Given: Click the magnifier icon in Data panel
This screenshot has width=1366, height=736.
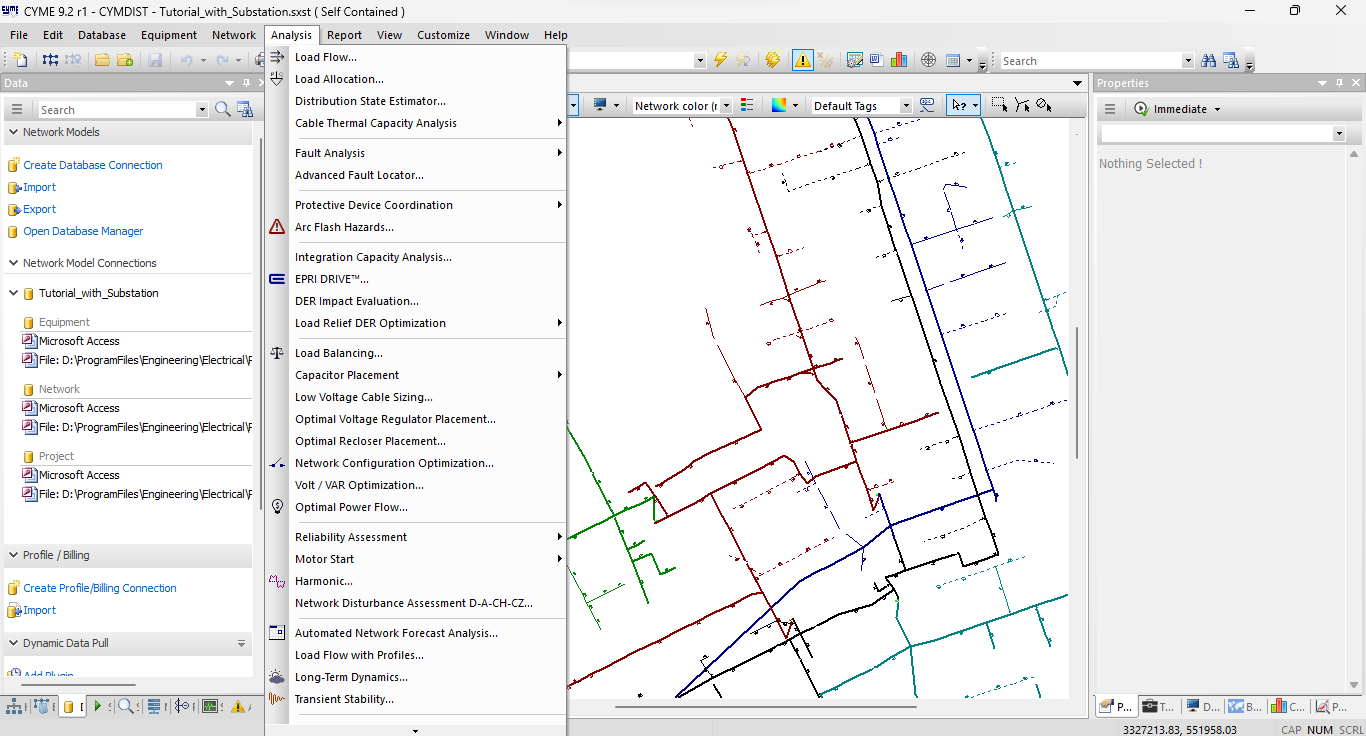Looking at the screenshot, I should [222, 109].
